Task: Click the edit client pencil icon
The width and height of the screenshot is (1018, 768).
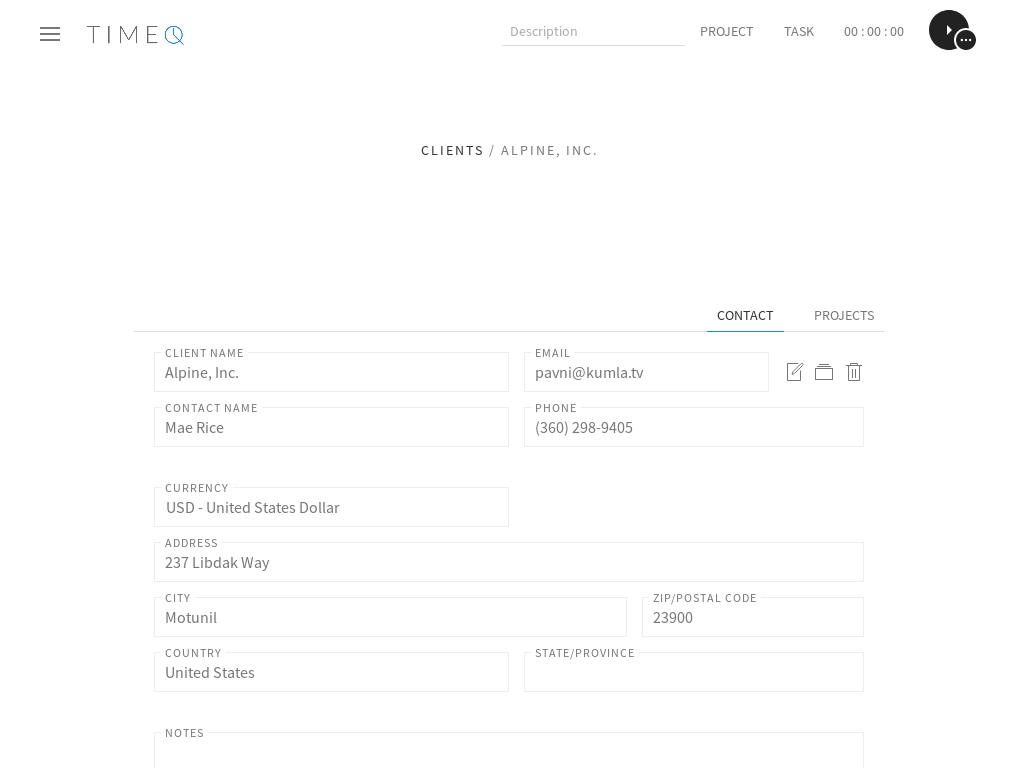Action: [x=795, y=372]
